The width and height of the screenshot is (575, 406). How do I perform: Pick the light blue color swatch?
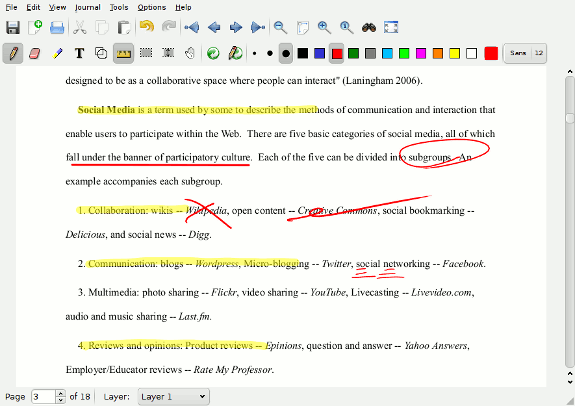[x=387, y=54]
